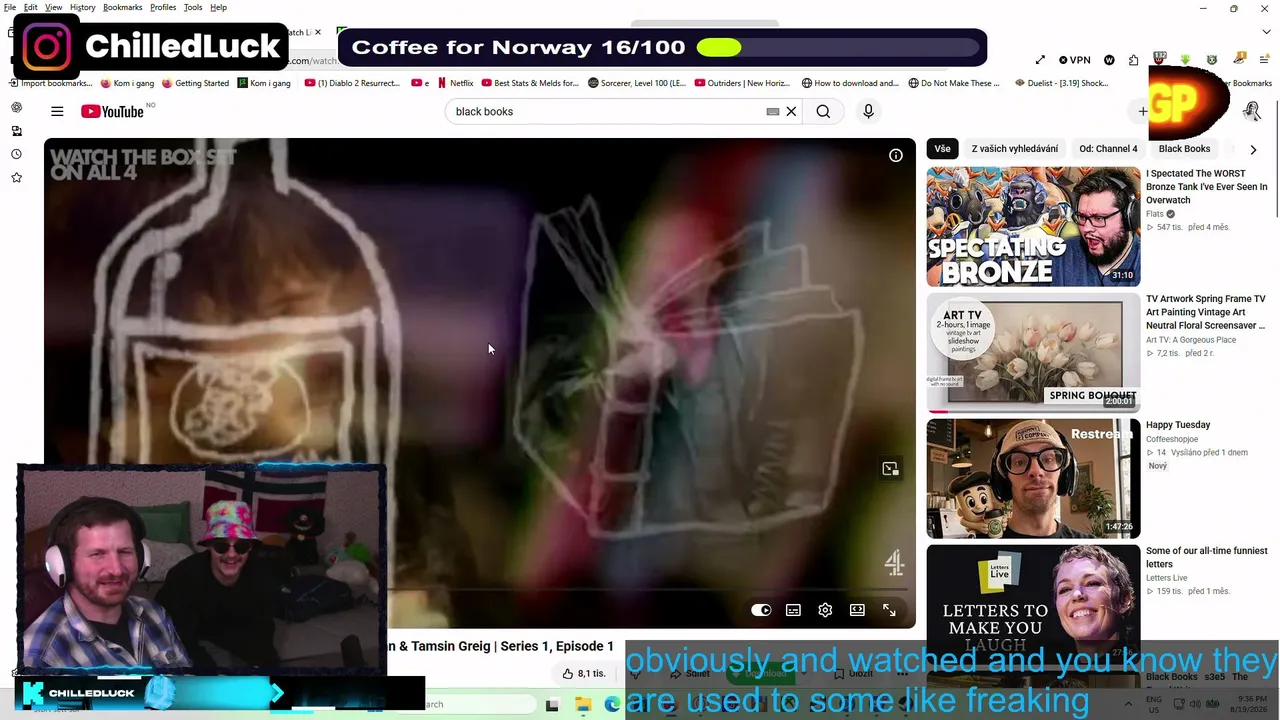Create new YouTube video plus button
Image resolution: width=1280 pixels, height=720 pixels.
point(1143,112)
